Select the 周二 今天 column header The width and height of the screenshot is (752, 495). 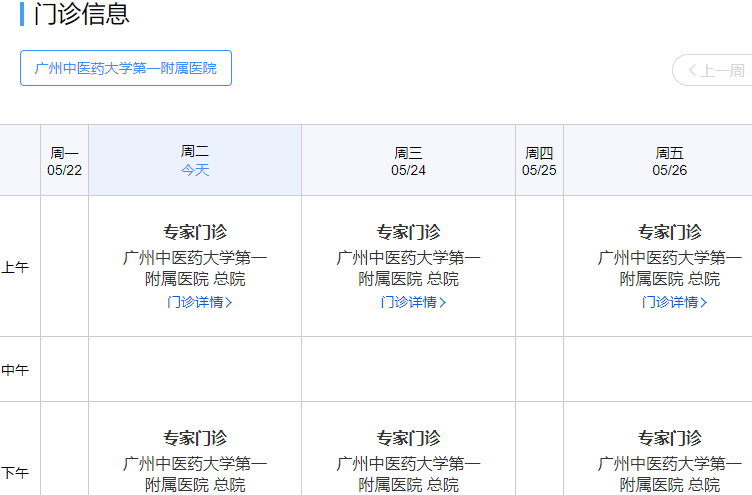195,161
